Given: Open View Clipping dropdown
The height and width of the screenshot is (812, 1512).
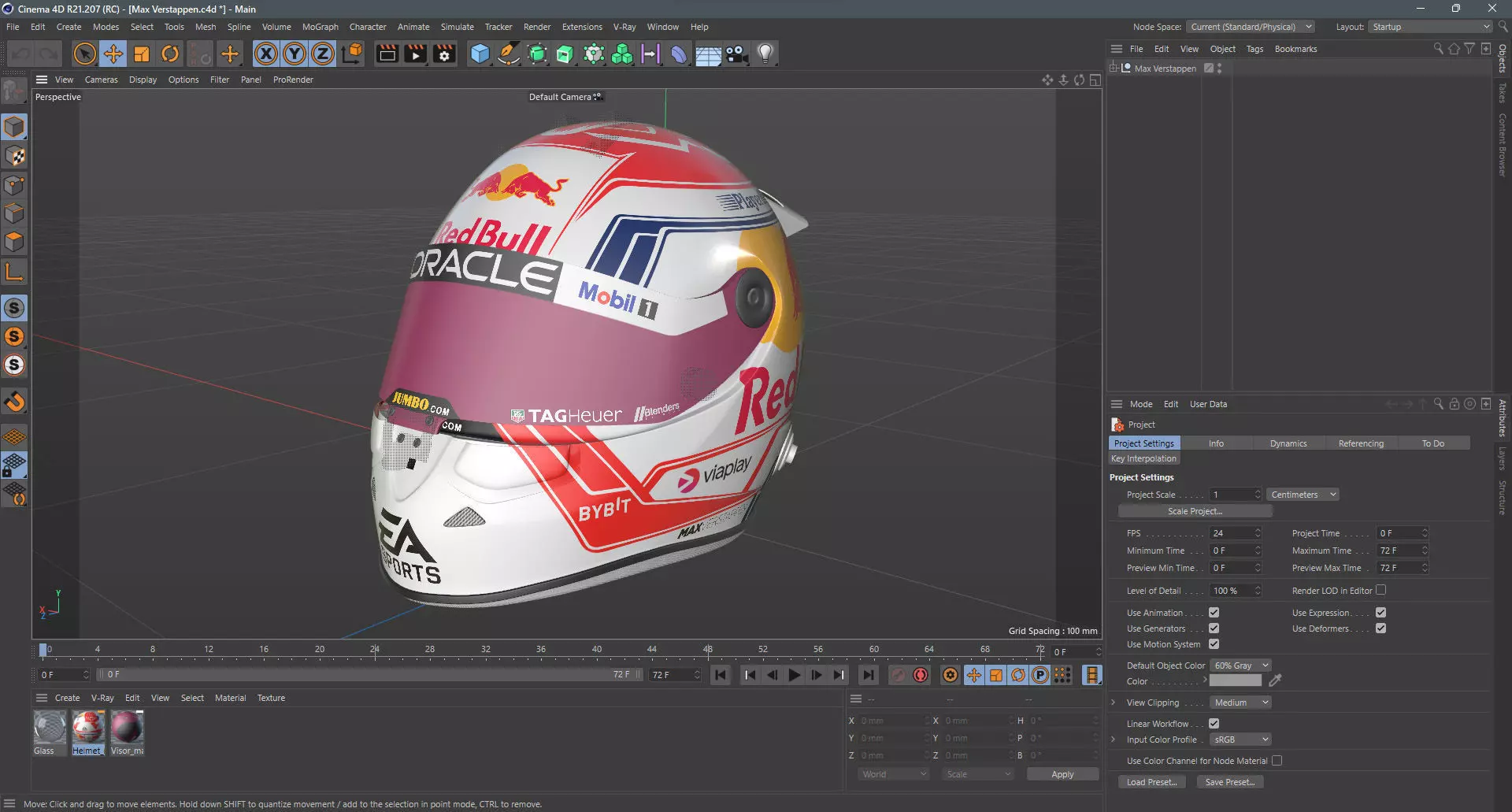Looking at the screenshot, I should coord(1240,703).
